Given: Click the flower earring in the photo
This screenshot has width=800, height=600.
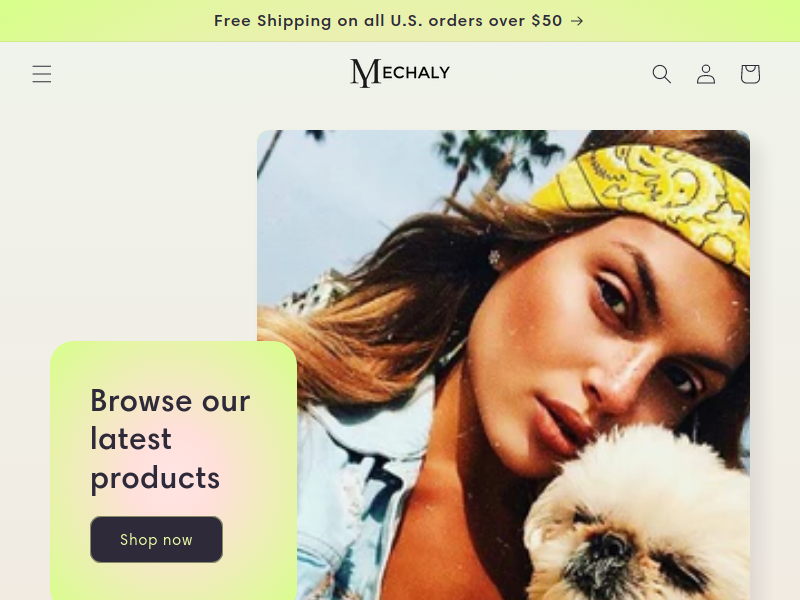Looking at the screenshot, I should click(x=494, y=258).
